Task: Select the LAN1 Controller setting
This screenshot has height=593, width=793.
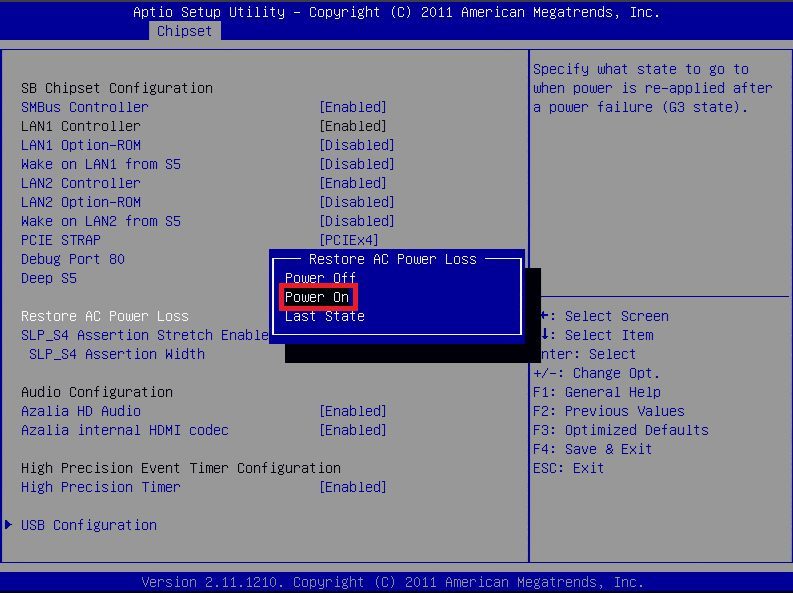Action: pos(80,126)
